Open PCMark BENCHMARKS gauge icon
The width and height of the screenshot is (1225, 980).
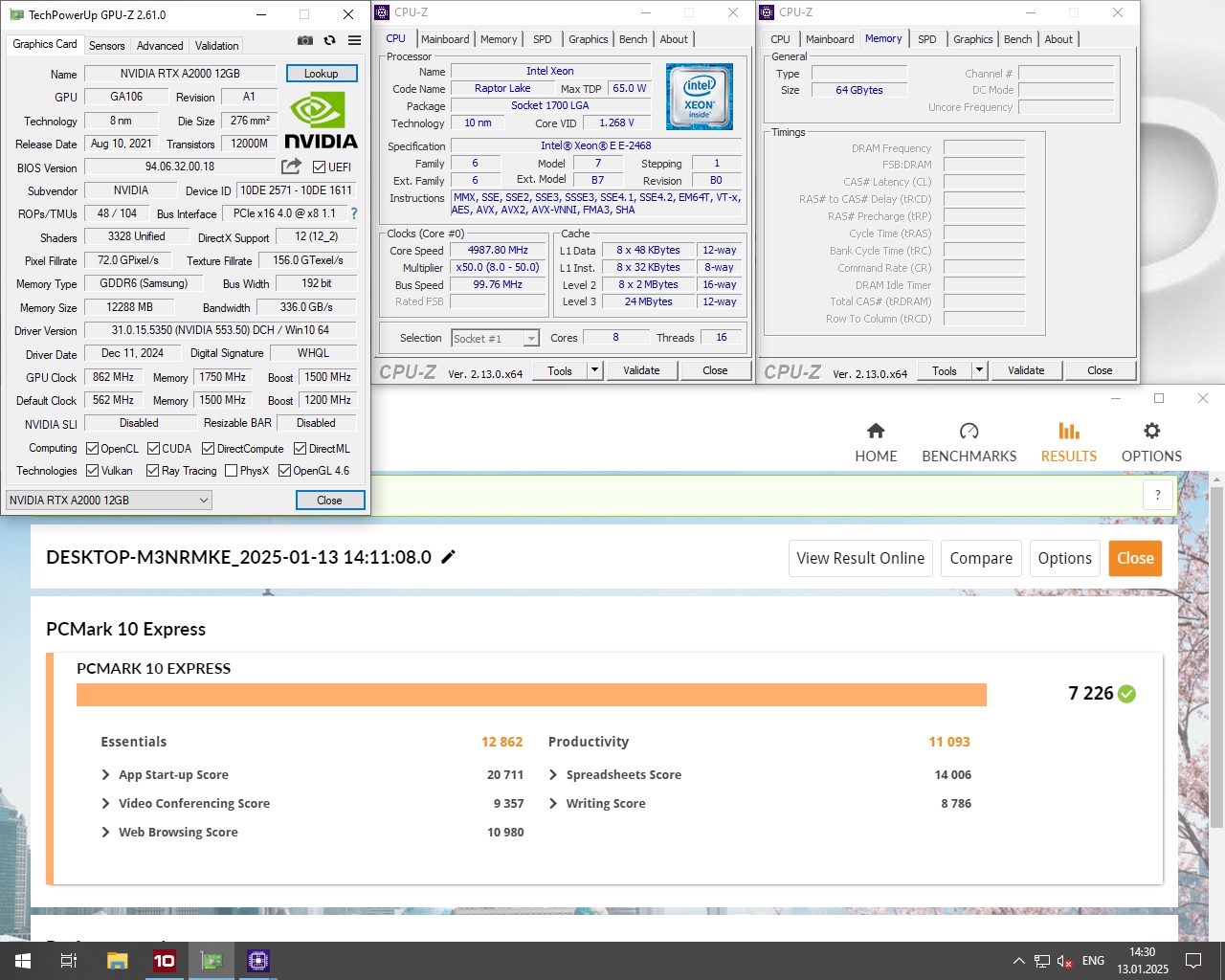click(x=969, y=431)
